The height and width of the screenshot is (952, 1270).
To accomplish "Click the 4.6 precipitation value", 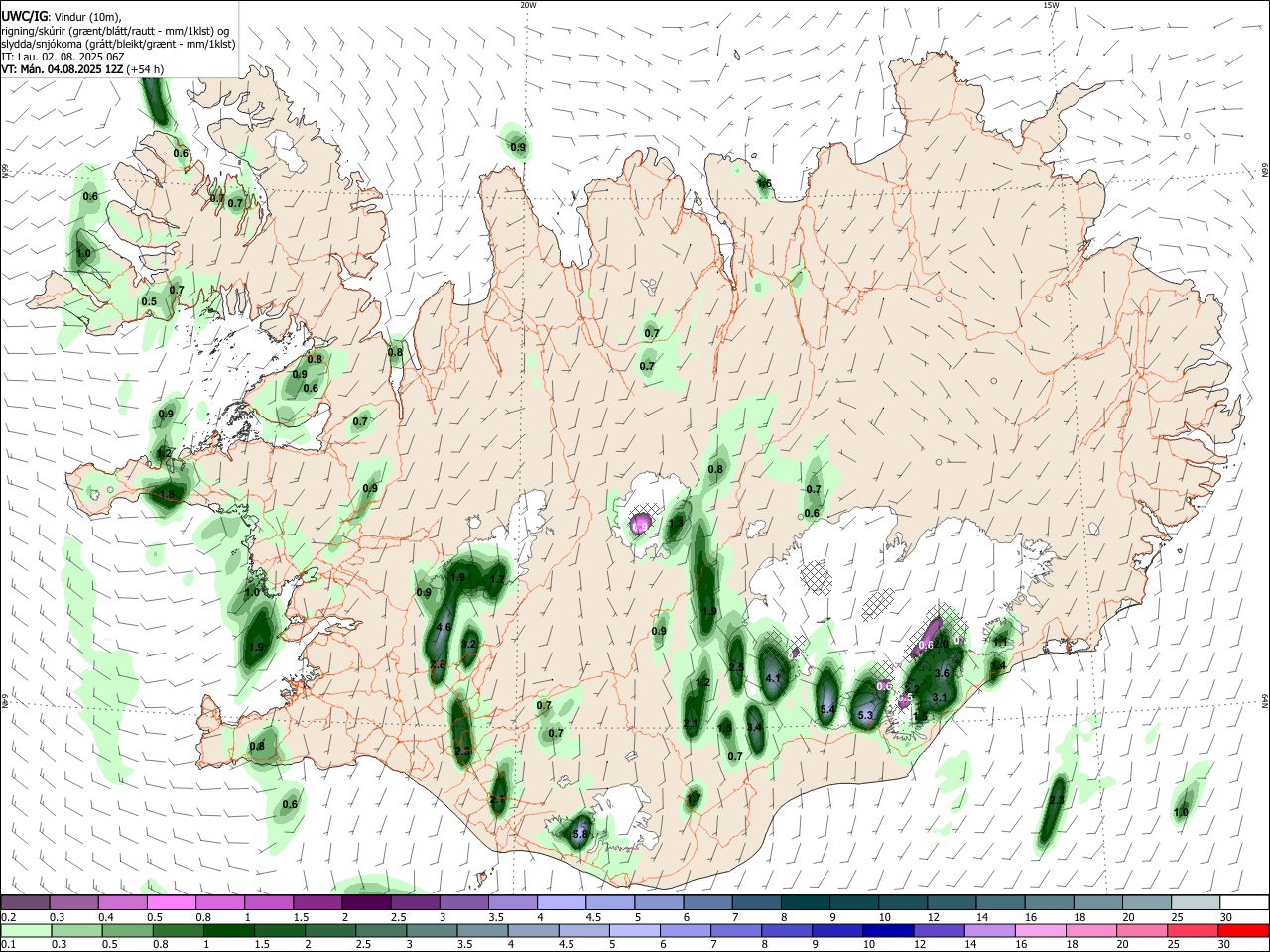I will [444, 627].
